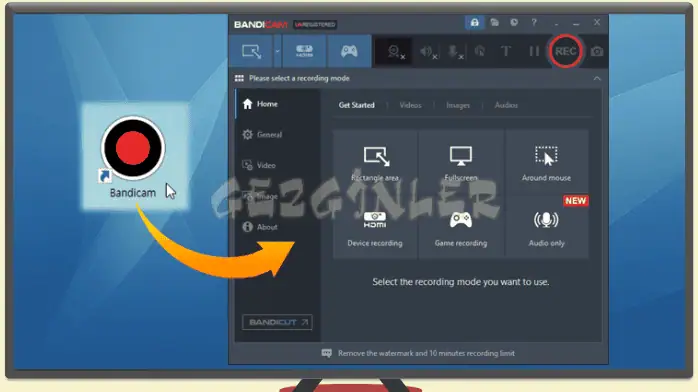Toggle the speaker sound icon

pos(428,52)
